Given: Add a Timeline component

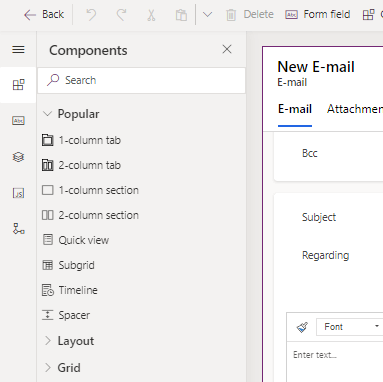Looking at the screenshot, I should pyautogui.click(x=70, y=290).
